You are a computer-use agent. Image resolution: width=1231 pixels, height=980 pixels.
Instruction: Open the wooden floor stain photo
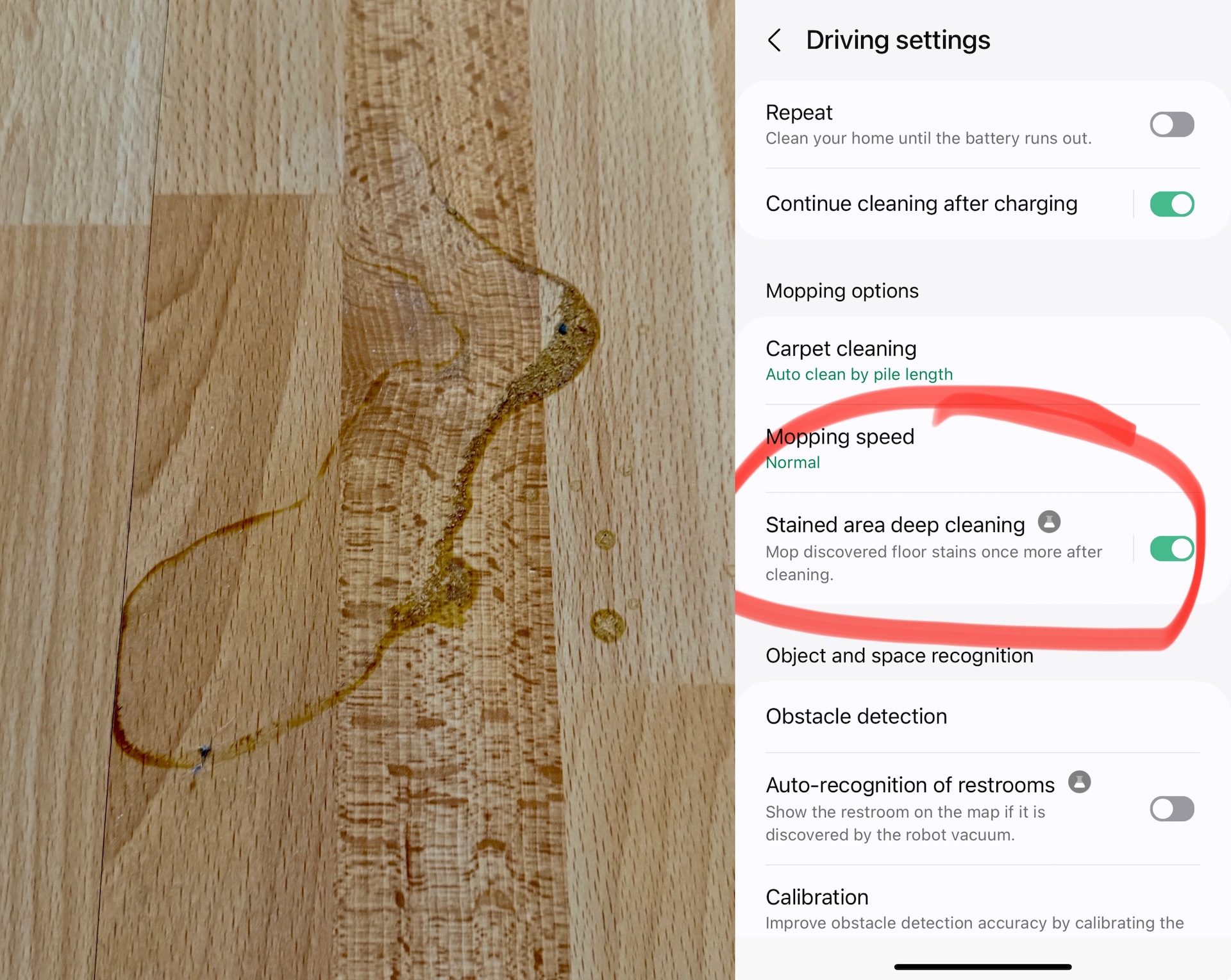click(x=367, y=490)
